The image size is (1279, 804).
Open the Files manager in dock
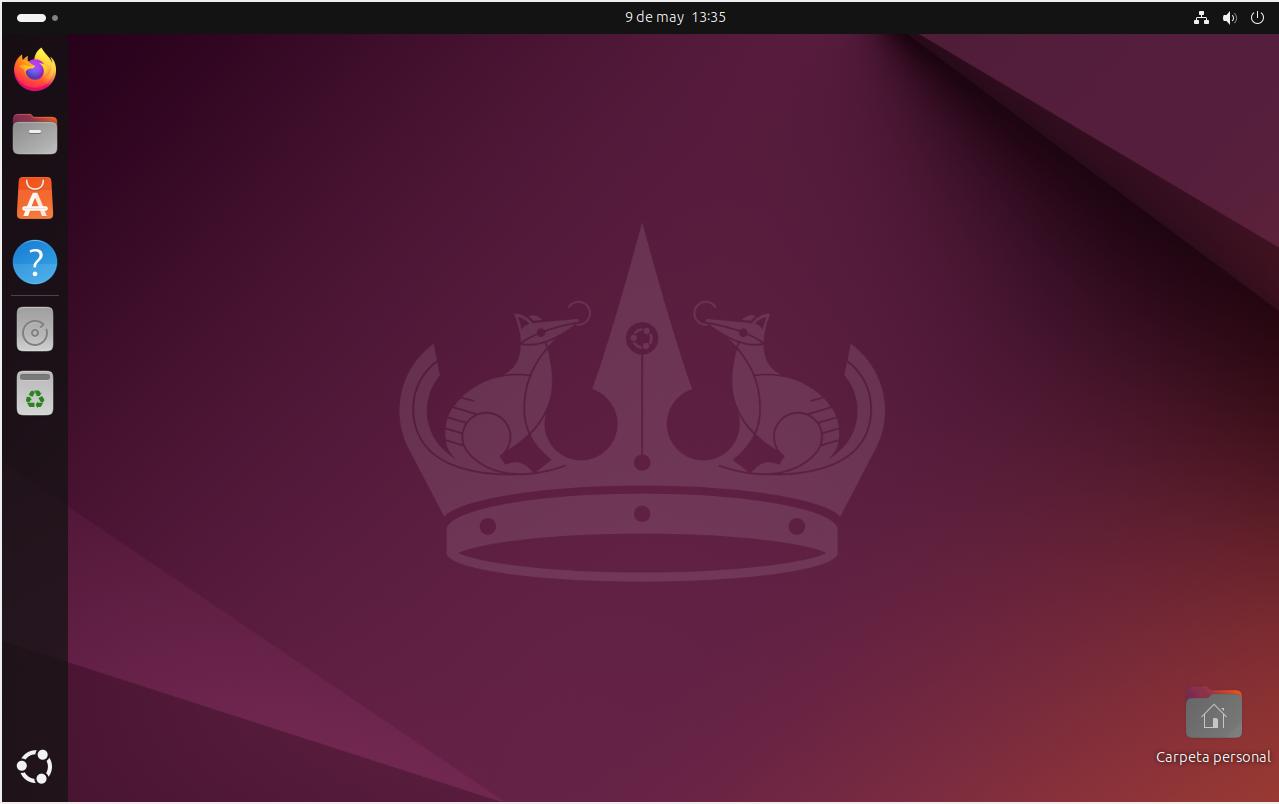pos(35,134)
